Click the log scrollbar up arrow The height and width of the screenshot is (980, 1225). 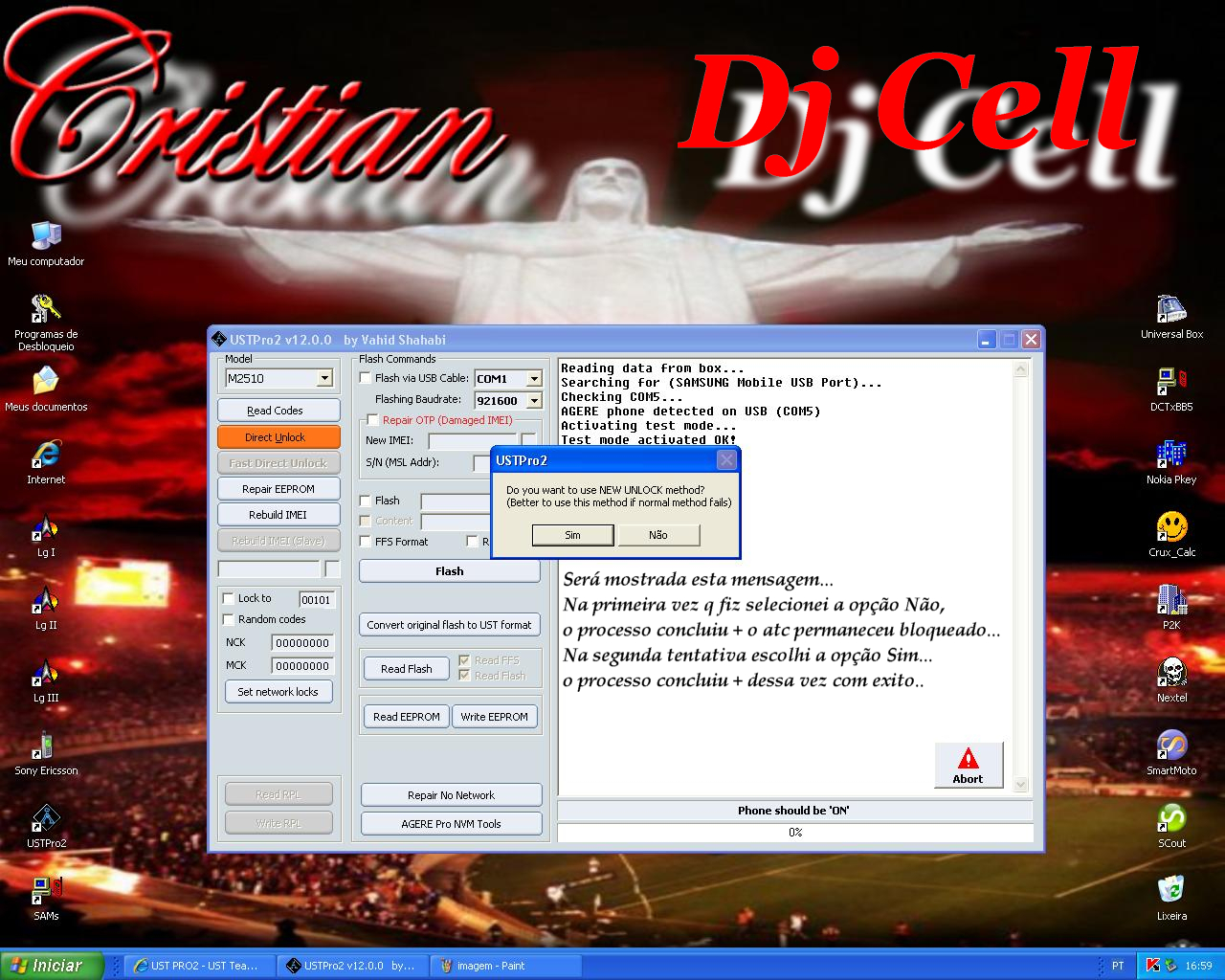[x=1020, y=369]
